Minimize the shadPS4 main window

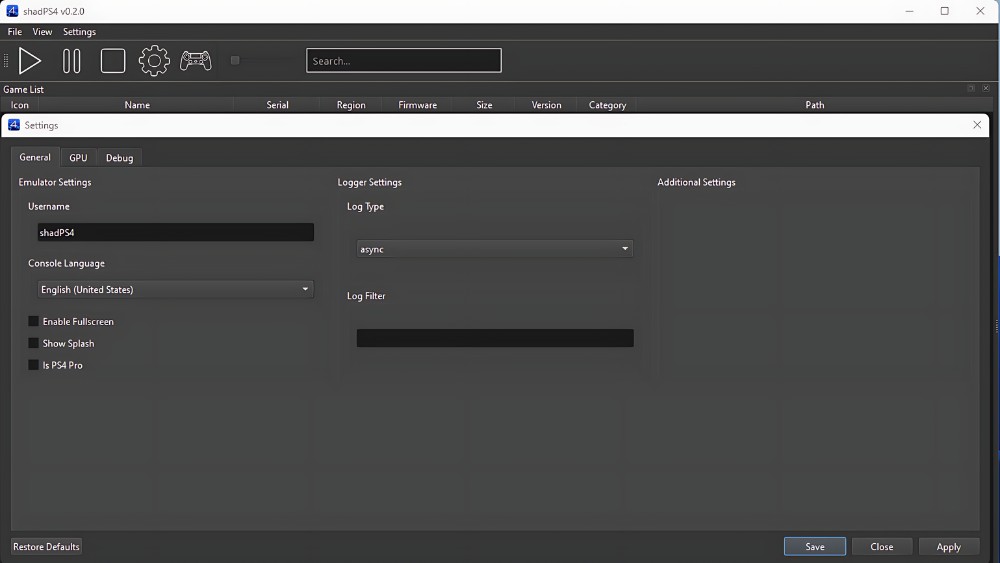pyautogui.click(x=909, y=11)
